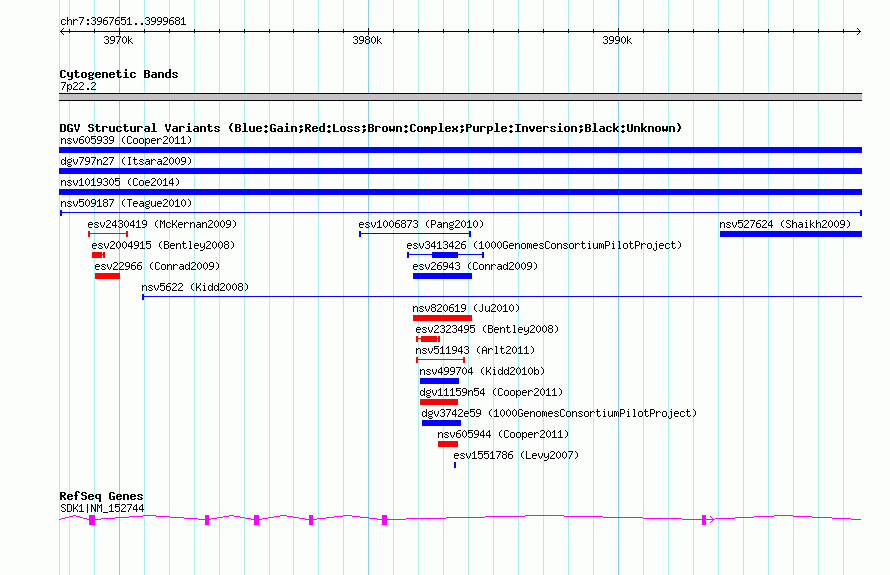
Task: Select red bar under nsv820619
Action: point(442,318)
